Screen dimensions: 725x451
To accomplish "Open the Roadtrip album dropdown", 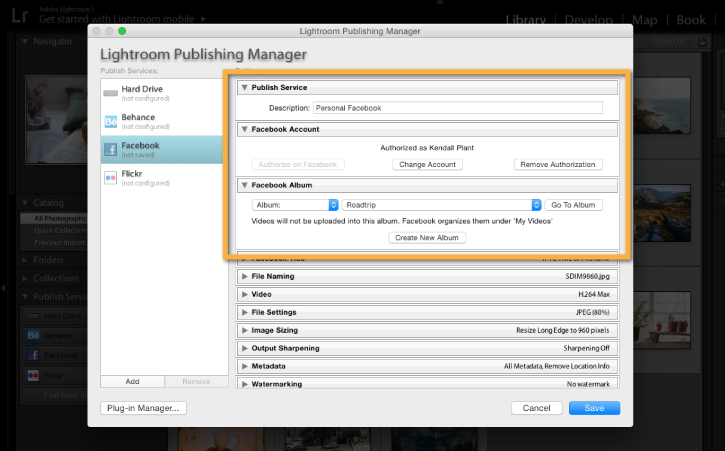I will point(442,205).
